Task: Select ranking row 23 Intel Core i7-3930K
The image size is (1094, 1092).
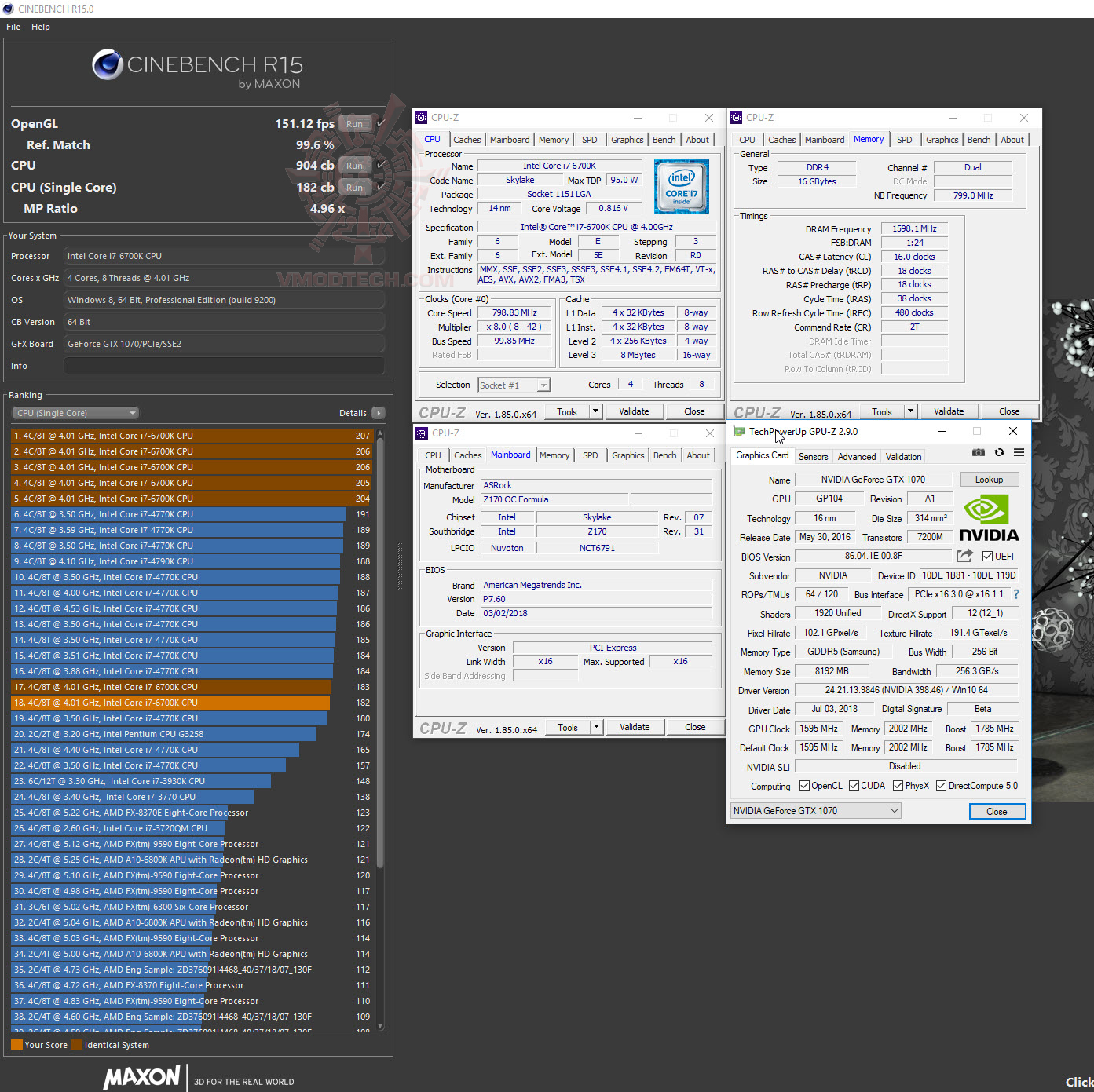Action: 192,781
